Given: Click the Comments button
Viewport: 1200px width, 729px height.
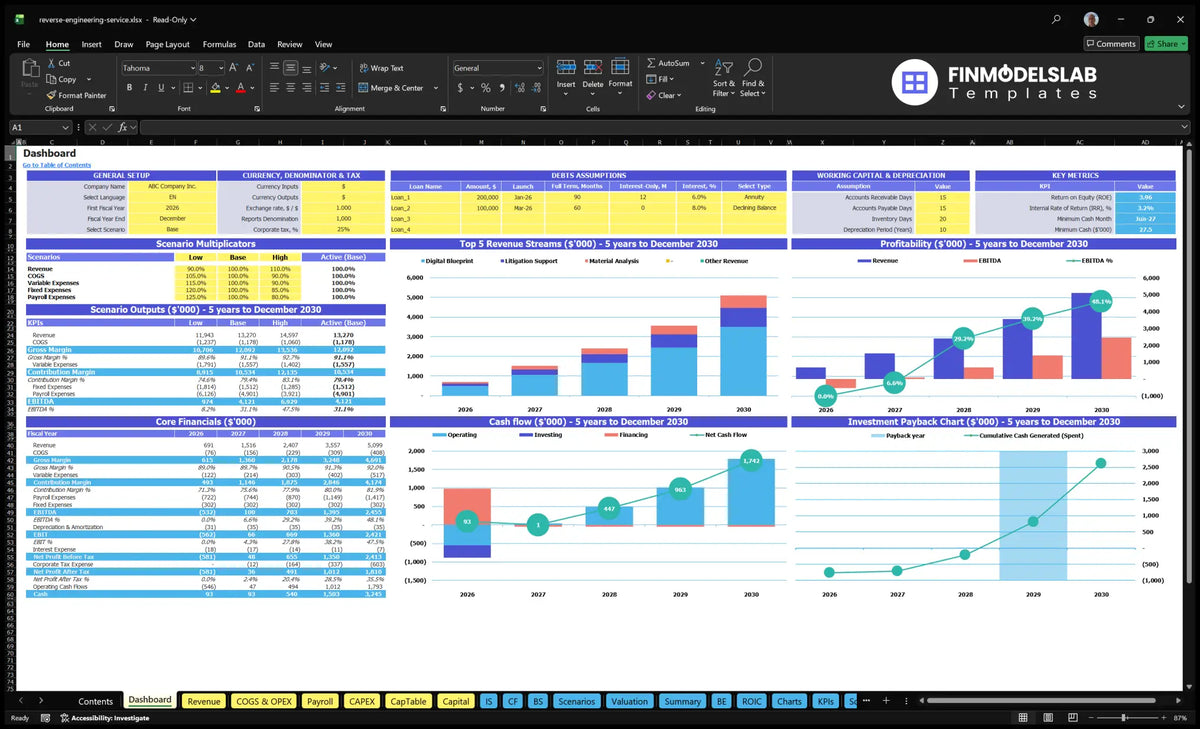Looking at the screenshot, I should pos(1111,44).
